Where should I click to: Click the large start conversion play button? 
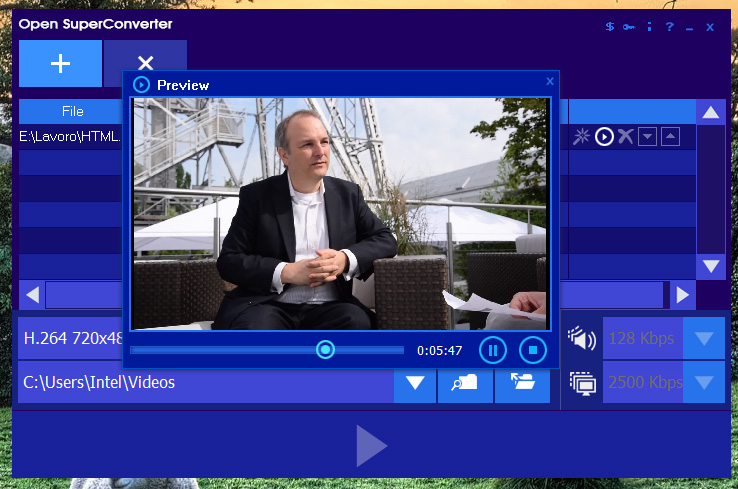point(371,446)
